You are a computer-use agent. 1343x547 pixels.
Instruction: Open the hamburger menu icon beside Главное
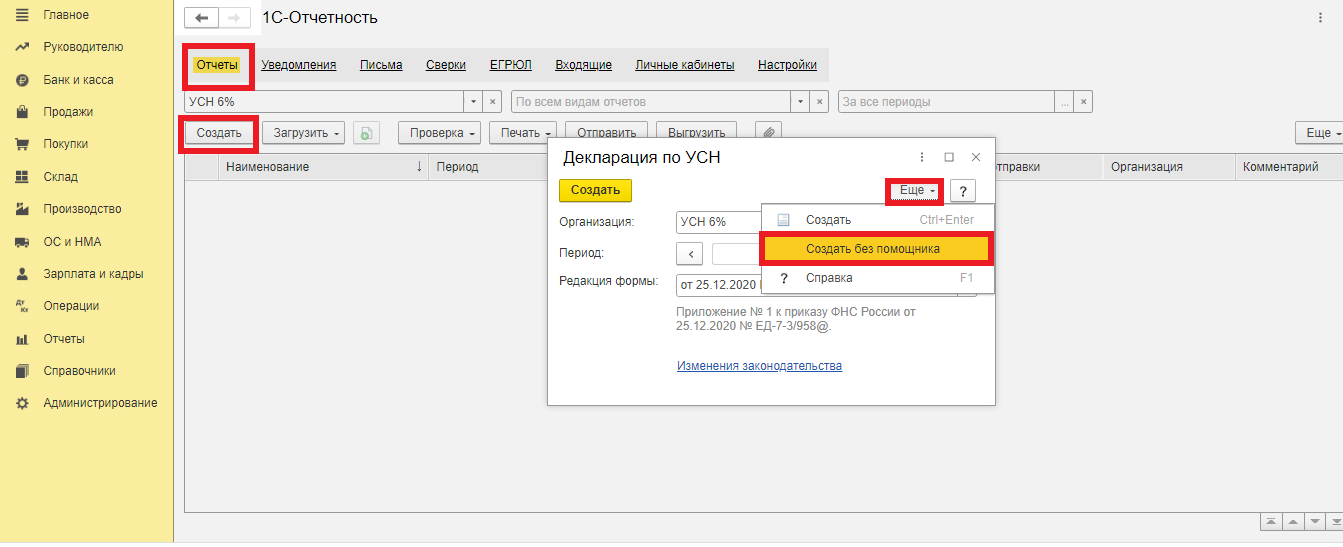pos(22,15)
